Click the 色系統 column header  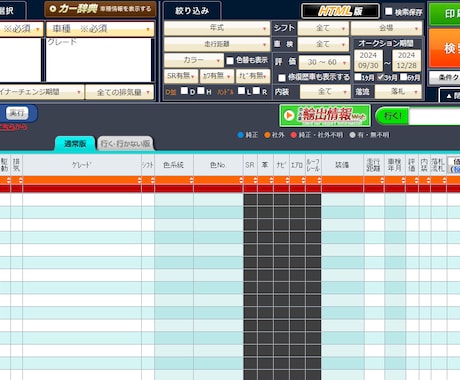pos(174,165)
